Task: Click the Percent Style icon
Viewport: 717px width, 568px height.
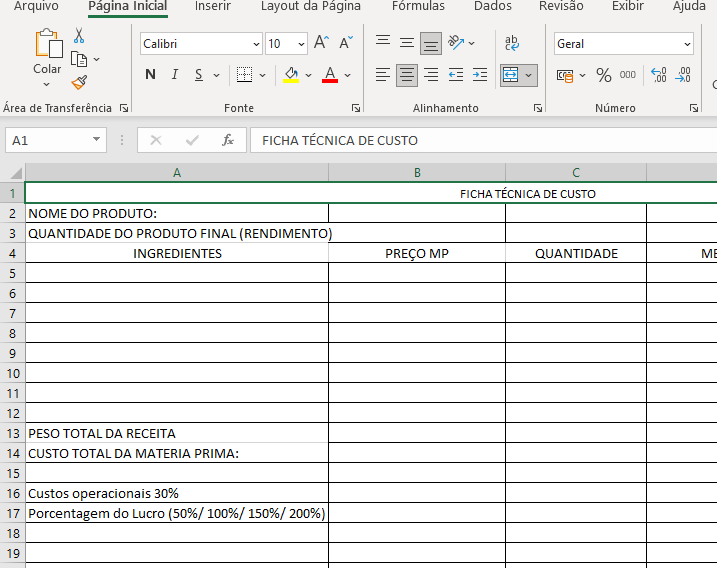Action: [x=603, y=75]
